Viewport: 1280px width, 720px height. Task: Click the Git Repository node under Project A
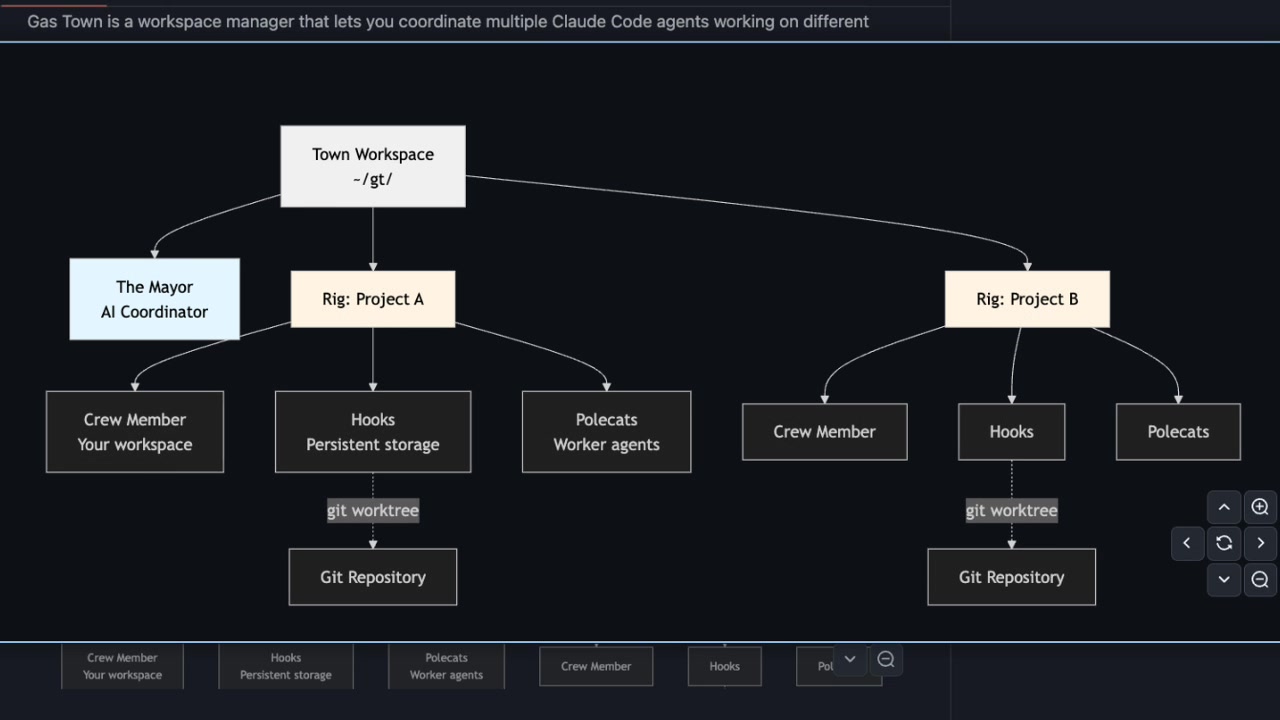tap(372, 577)
